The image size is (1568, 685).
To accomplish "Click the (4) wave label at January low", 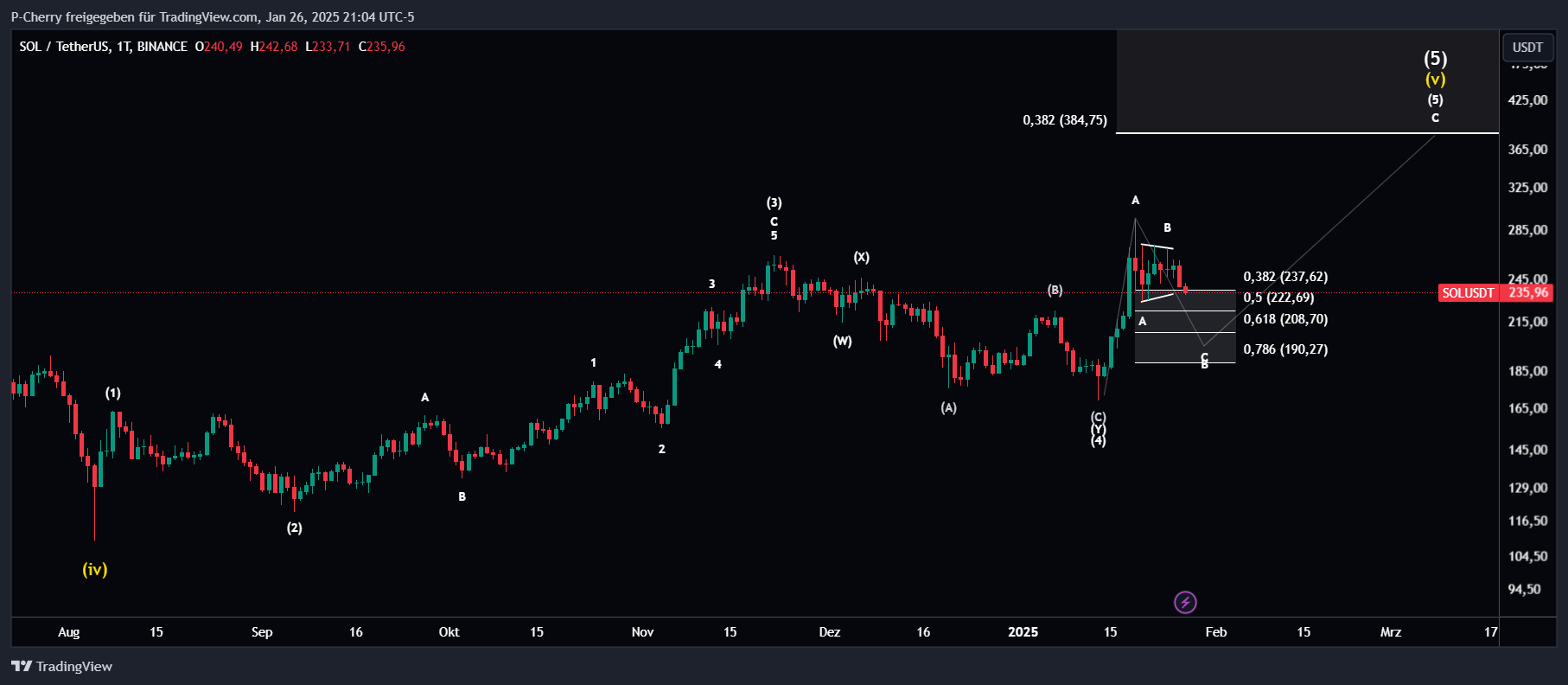I will 1098,440.
